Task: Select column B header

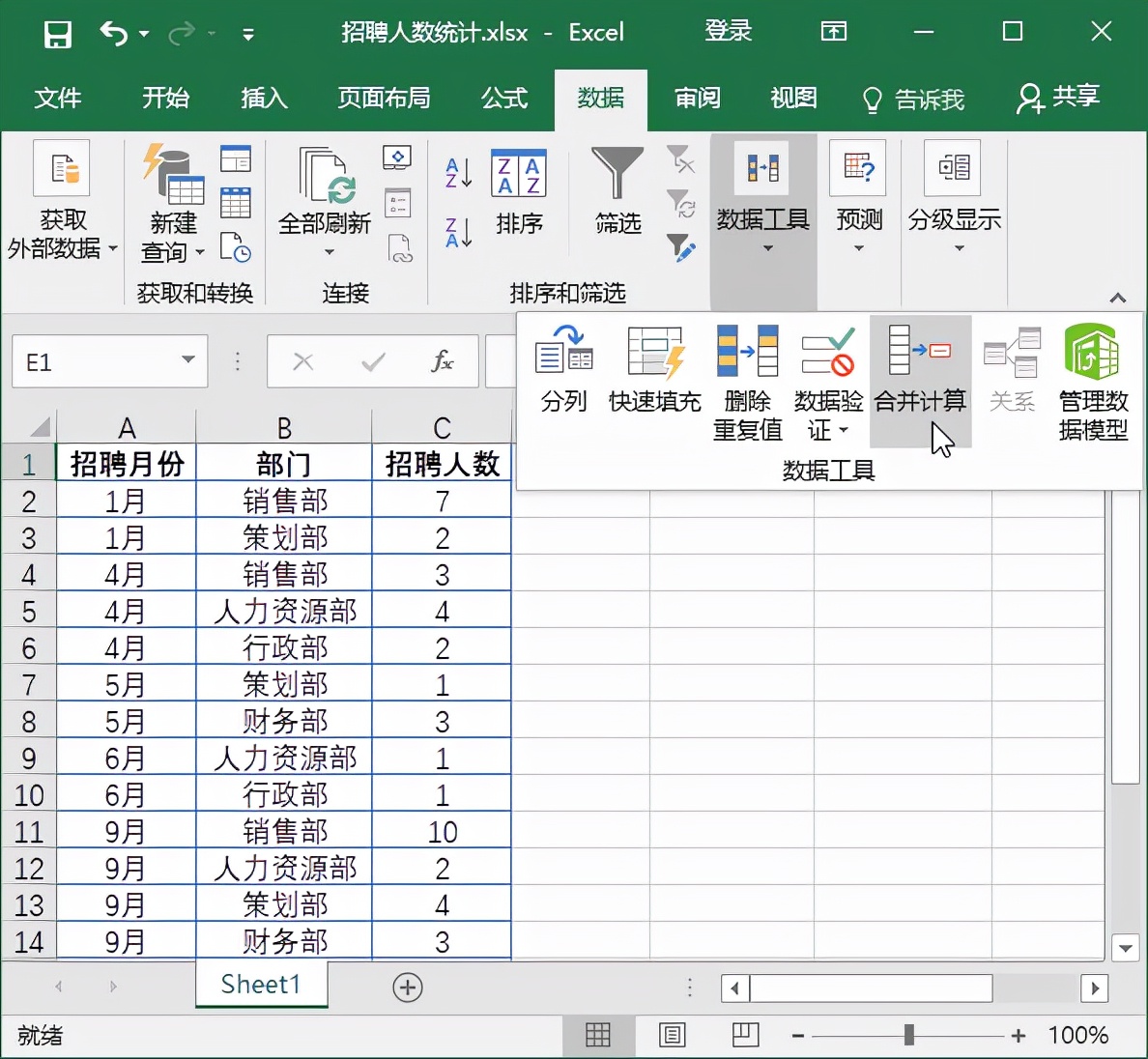Action: click(x=284, y=426)
